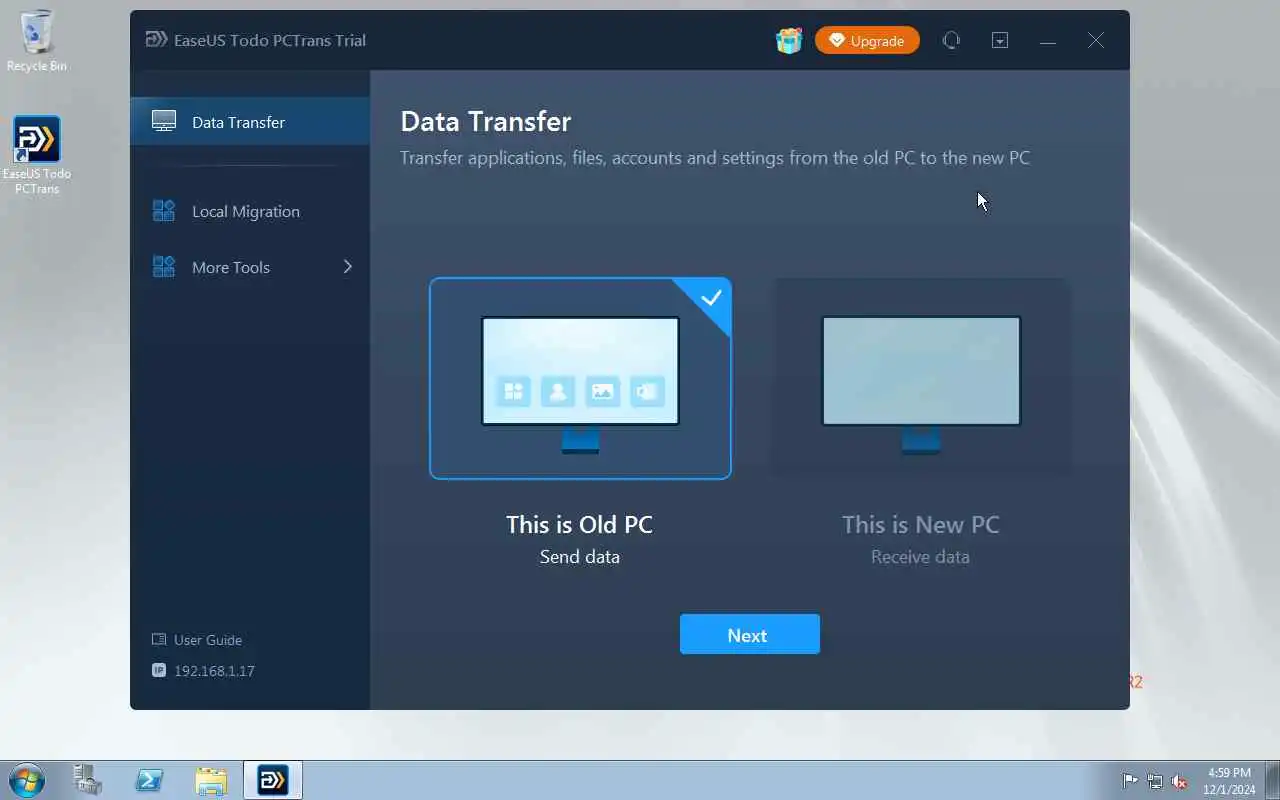Select the This is Old PC card
1280x800 pixels.
(580, 378)
